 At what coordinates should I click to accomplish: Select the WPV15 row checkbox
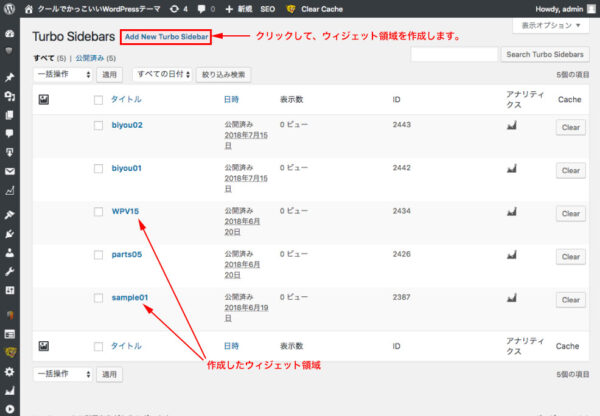click(x=98, y=212)
